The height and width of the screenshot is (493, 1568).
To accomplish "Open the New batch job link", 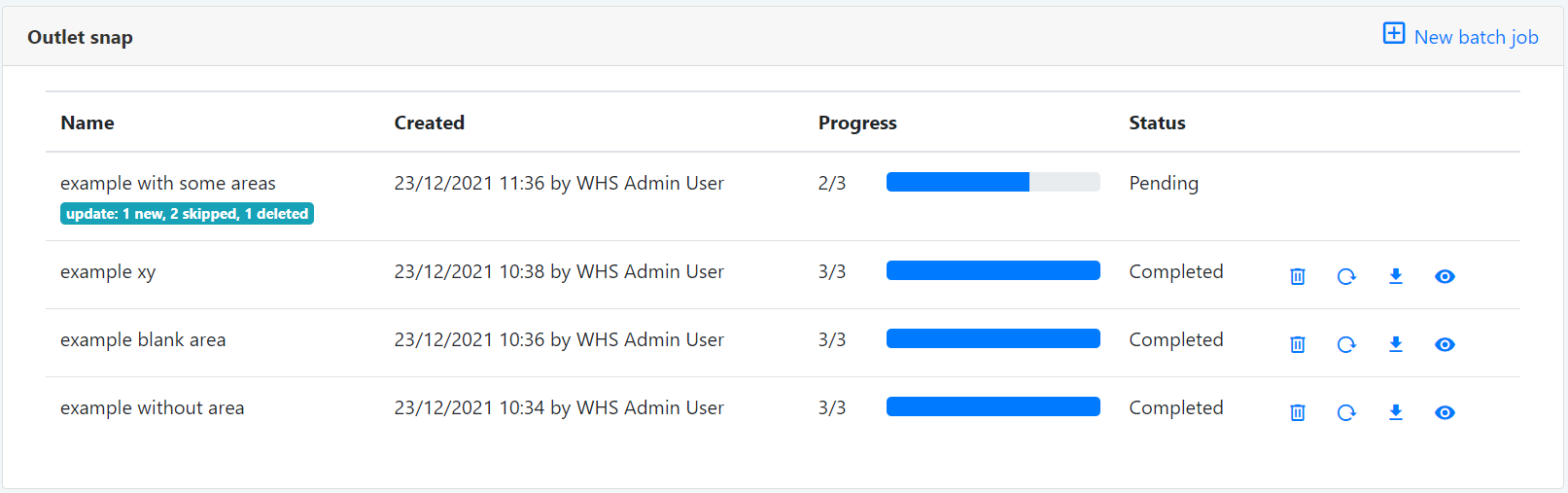I will [x=1476, y=37].
